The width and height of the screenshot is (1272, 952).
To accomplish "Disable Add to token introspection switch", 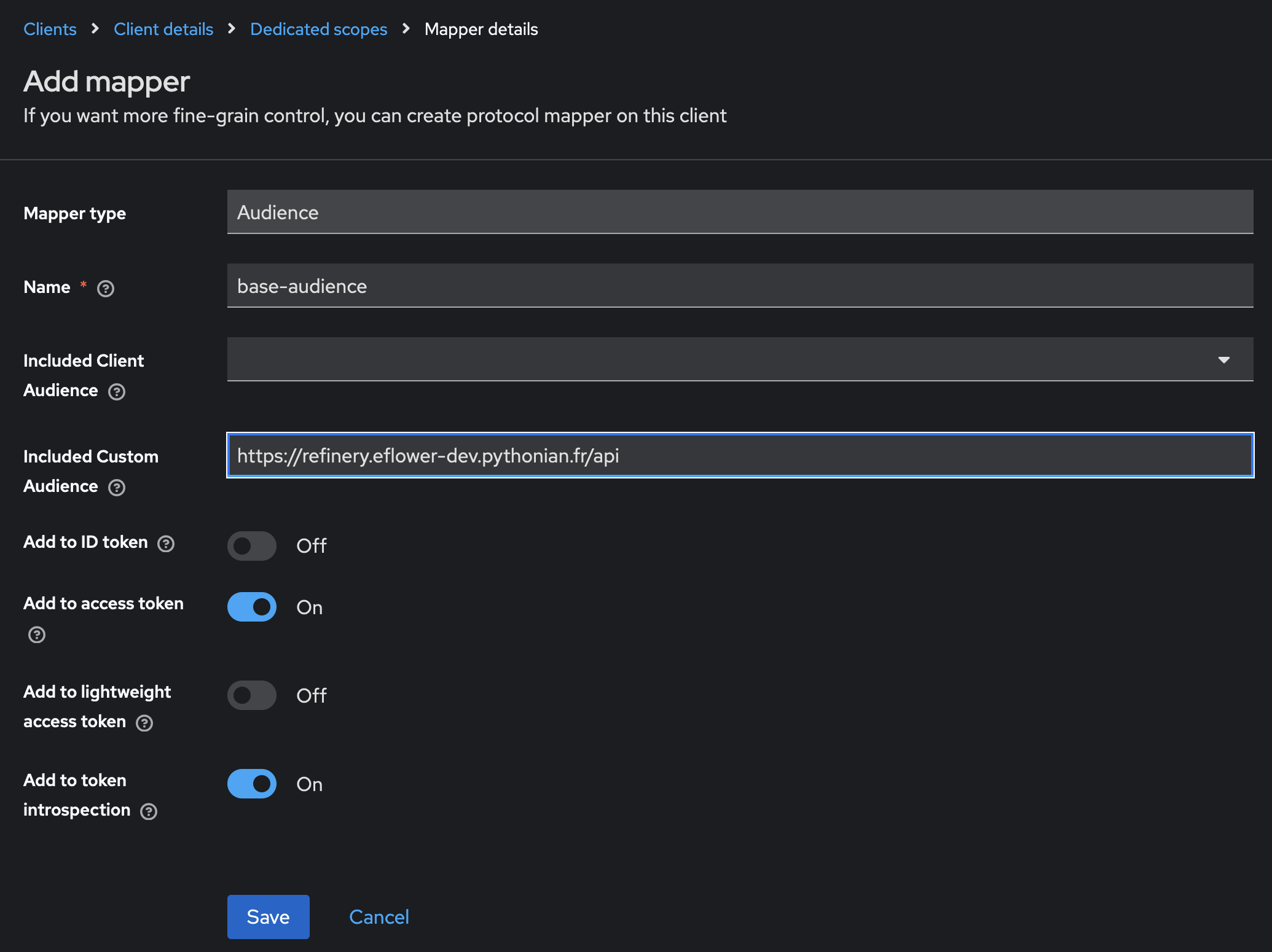I will (252, 784).
